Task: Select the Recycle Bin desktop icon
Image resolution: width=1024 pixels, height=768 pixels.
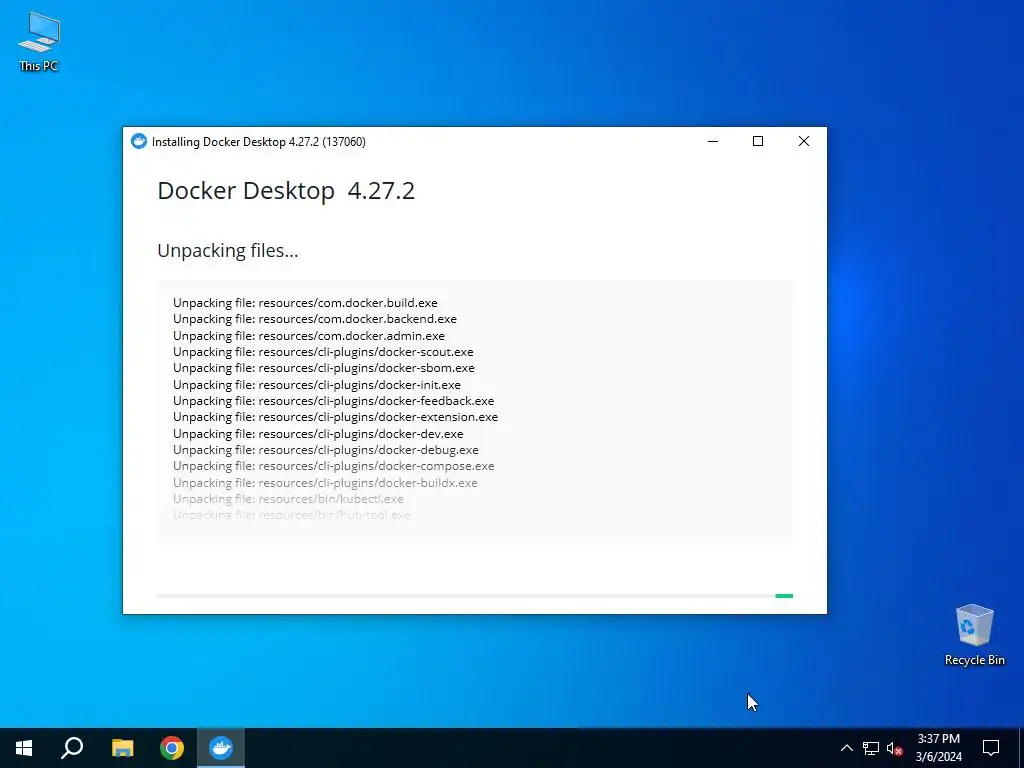Action: pyautogui.click(x=974, y=635)
